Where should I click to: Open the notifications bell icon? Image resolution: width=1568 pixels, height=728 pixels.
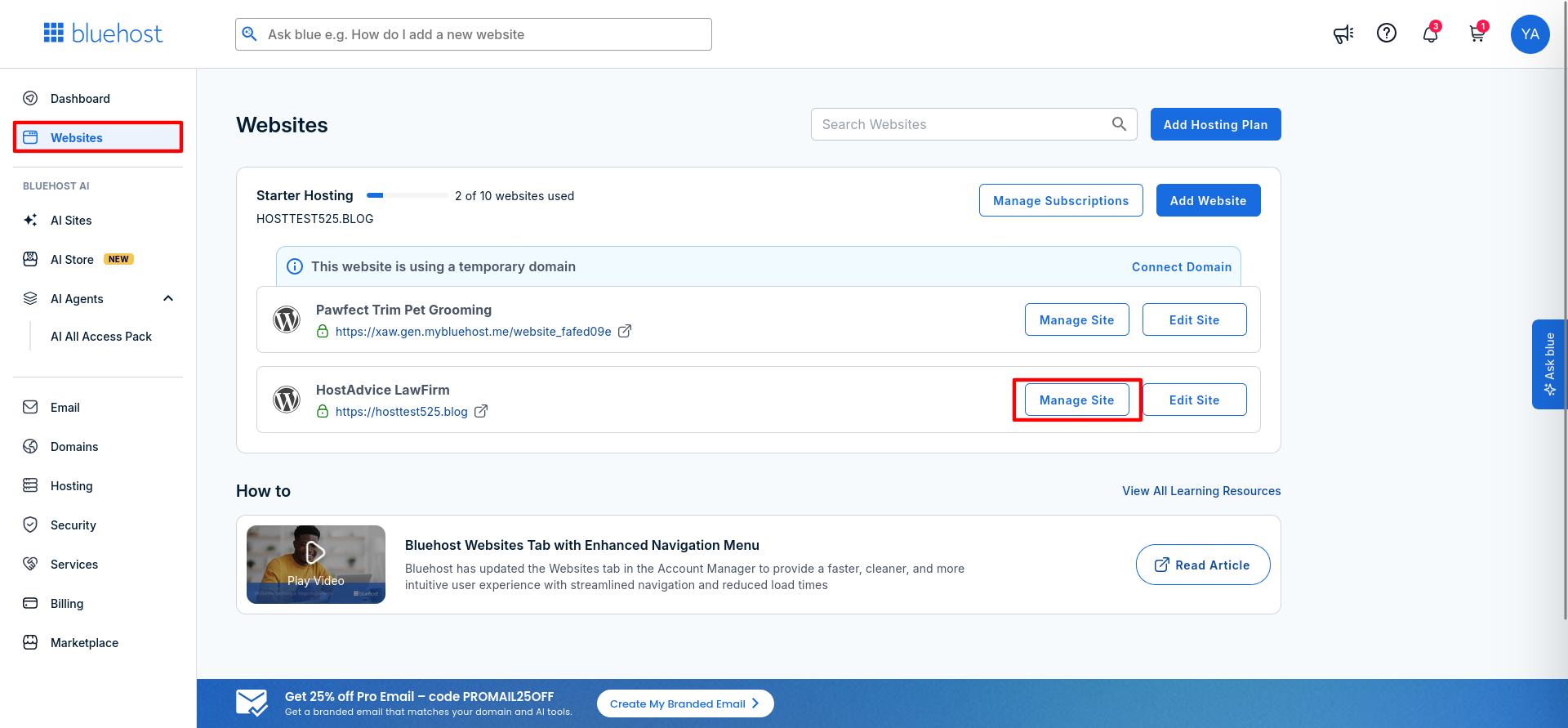(x=1431, y=33)
